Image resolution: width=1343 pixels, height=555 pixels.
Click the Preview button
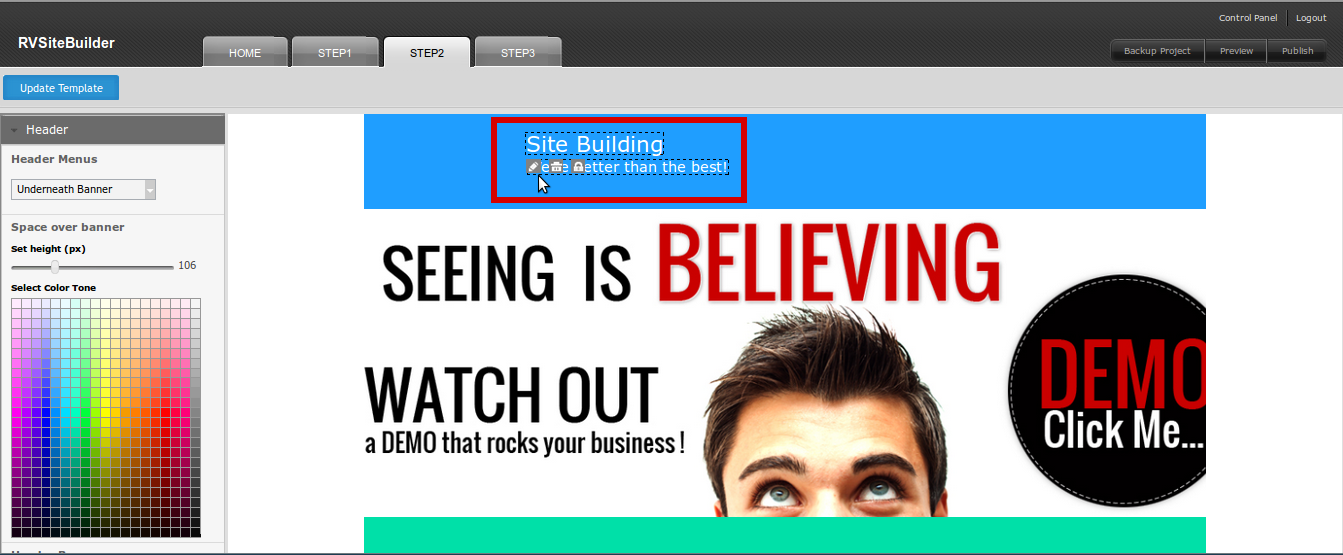click(1236, 51)
